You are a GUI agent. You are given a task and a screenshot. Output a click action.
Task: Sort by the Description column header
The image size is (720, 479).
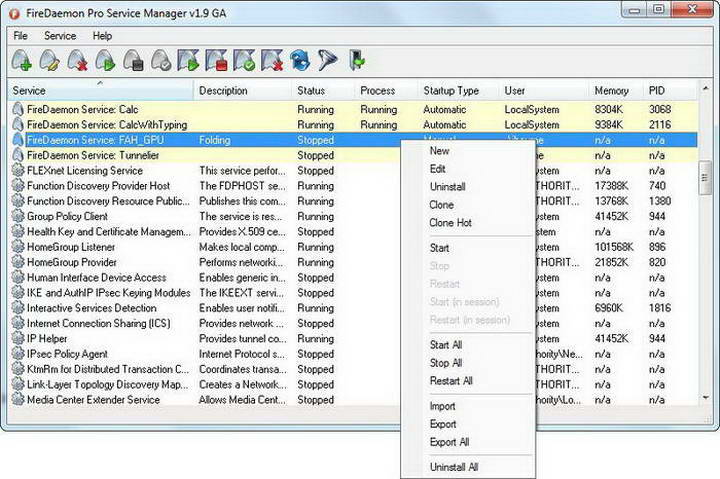pyautogui.click(x=242, y=90)
